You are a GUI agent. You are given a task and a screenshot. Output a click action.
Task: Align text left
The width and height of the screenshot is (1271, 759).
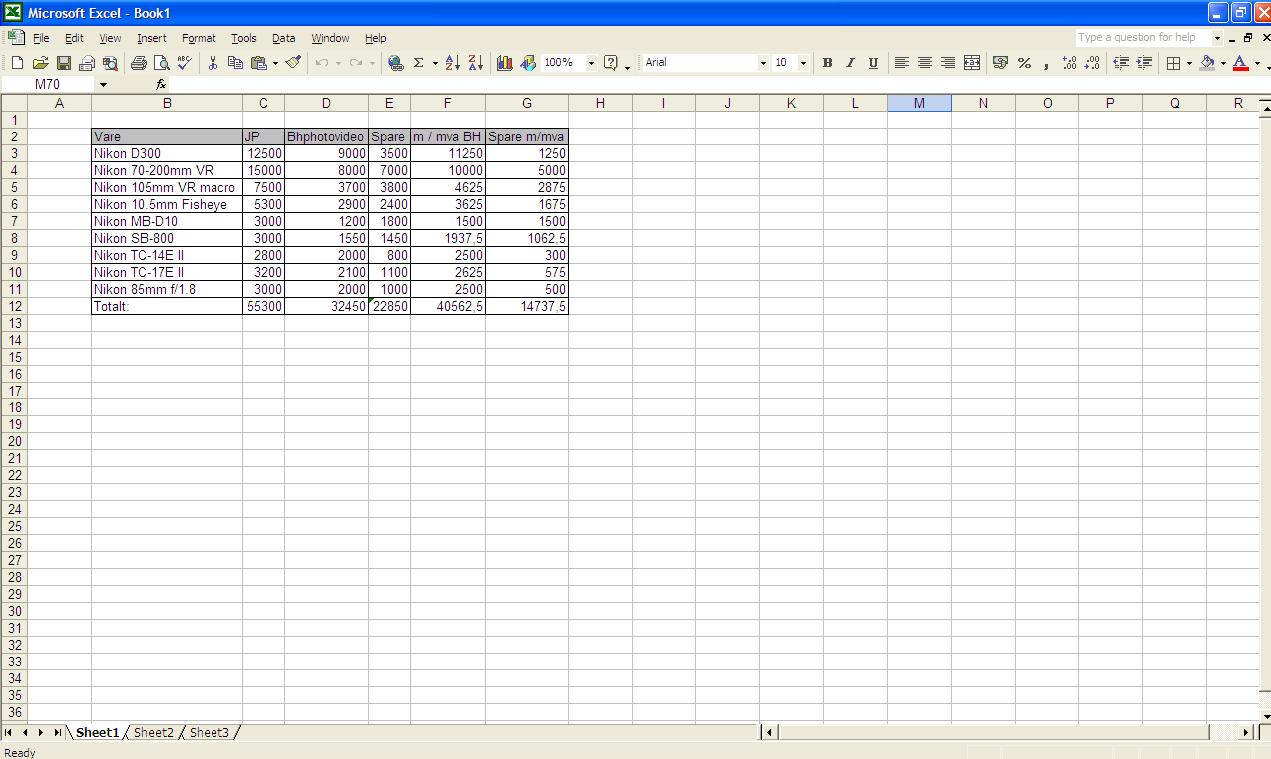tap(902, 63)
